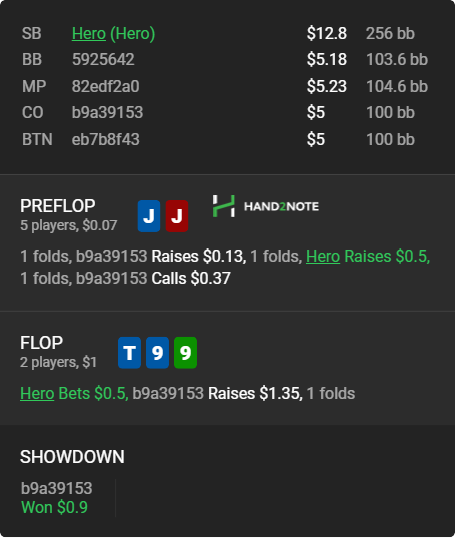Click the Hand2Note green H logo
The image size is (455, 538).
pos(224,206)
